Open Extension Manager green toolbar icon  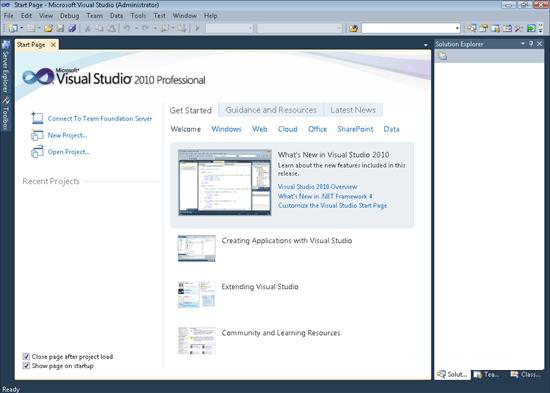coord(531,28)
